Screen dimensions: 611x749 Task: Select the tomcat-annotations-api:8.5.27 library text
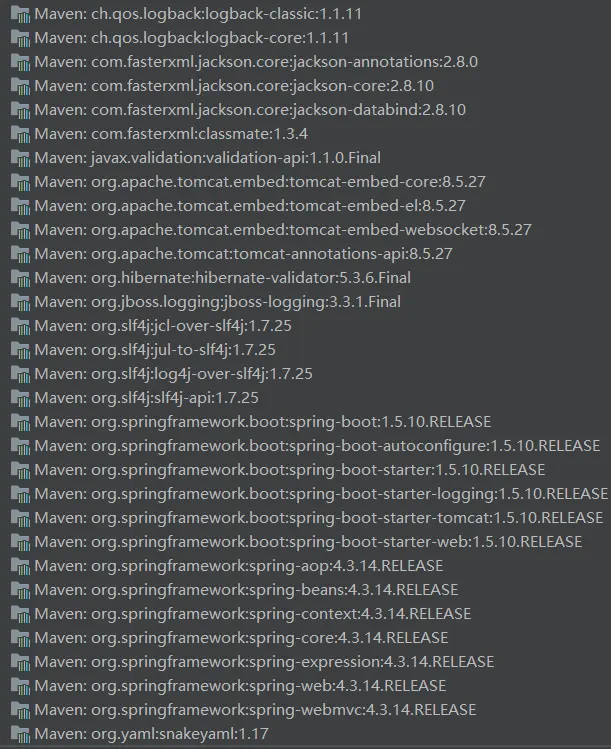pos(244,254)
